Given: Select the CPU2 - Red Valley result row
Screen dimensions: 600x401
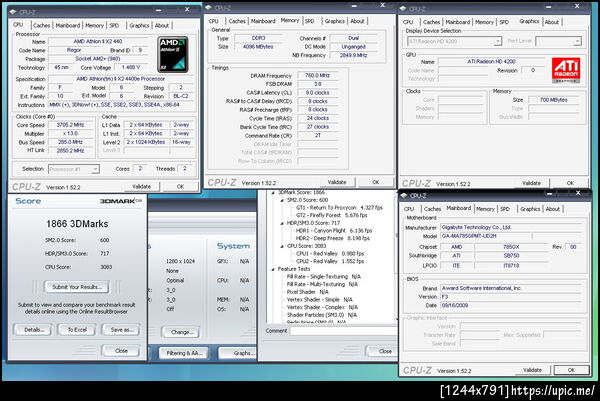Looking at the screenshot, I should tap(330, 261).
